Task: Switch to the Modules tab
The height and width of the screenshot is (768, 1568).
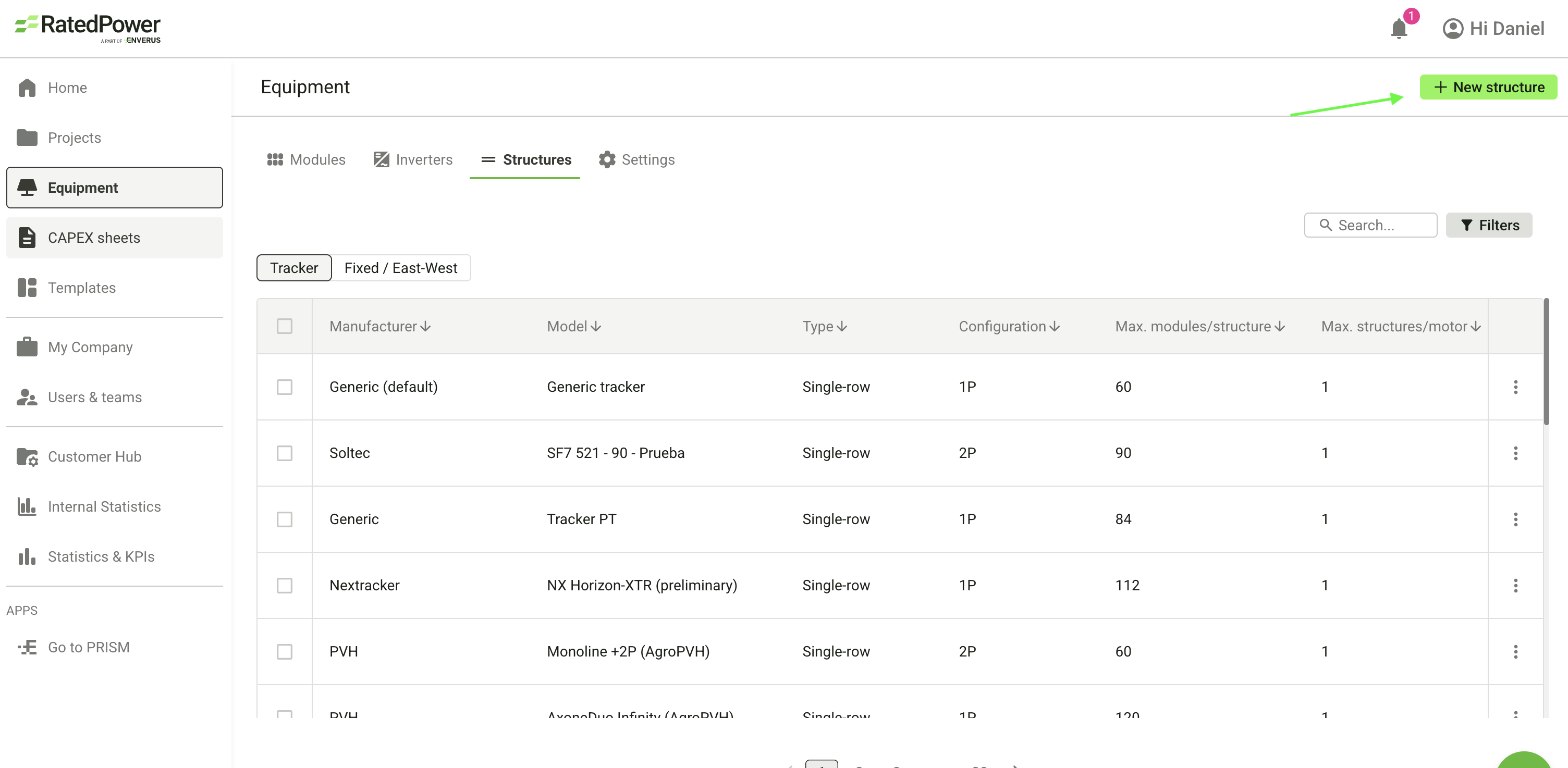Action: pos(306,159)
